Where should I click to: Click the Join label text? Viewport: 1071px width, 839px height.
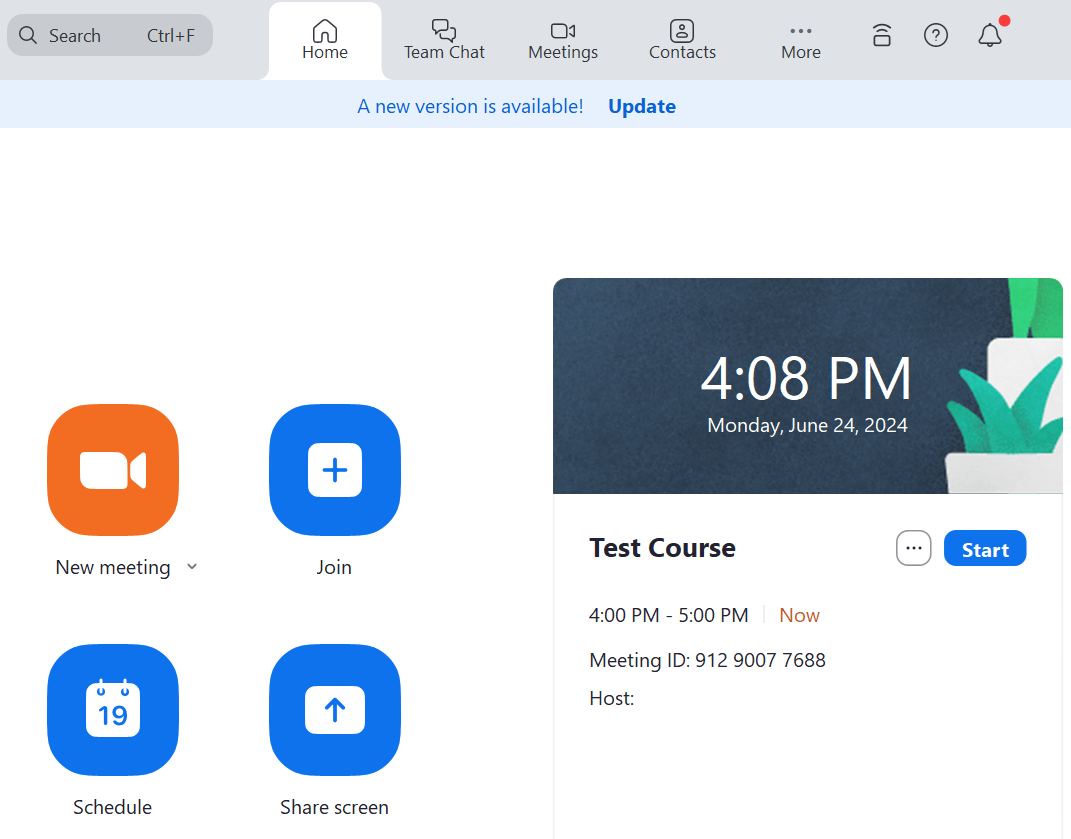click(x=334, y=567)
